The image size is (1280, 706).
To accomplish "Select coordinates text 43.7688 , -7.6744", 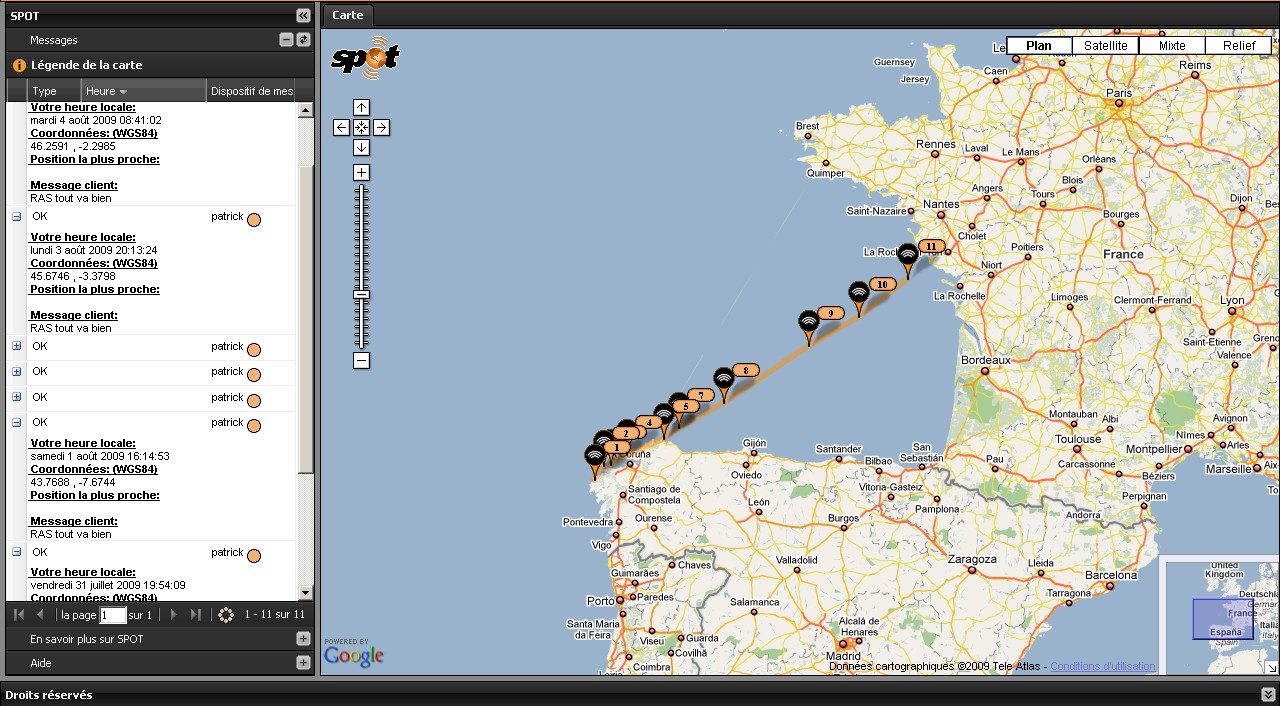I will coord(73,482).
